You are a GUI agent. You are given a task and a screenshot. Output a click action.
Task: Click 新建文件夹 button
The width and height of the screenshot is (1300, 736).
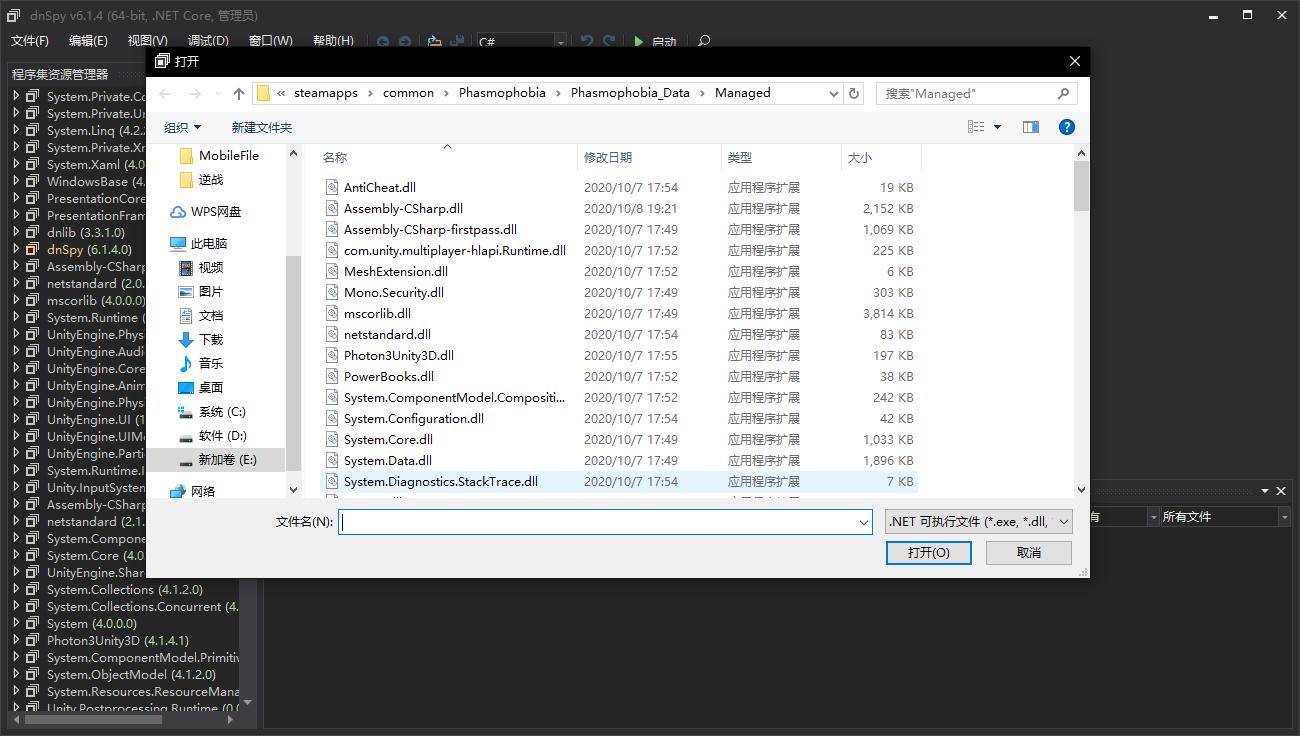click(x=261, y=127)
